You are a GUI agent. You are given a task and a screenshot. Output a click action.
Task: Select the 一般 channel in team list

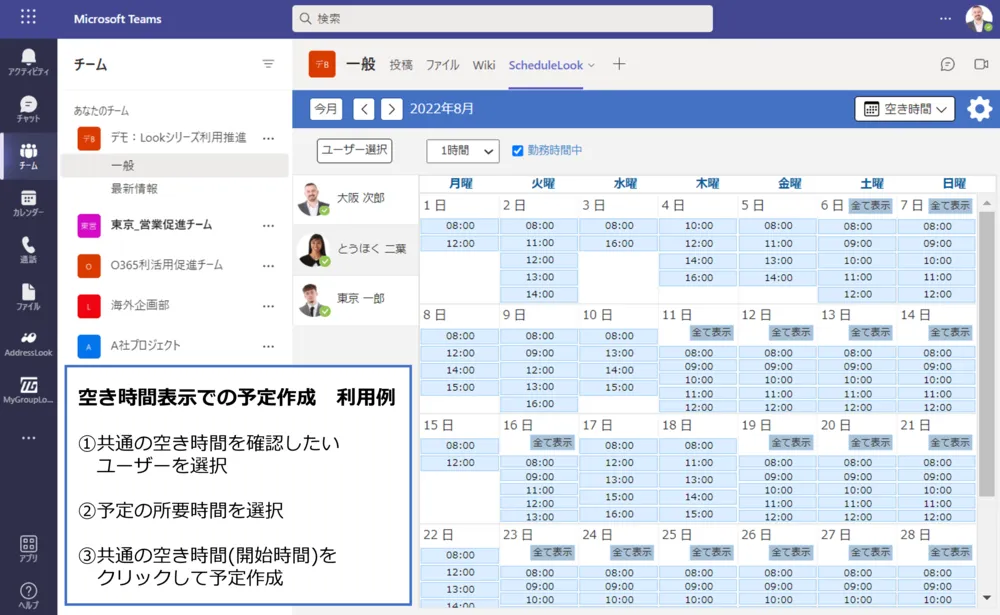[175, 165]
